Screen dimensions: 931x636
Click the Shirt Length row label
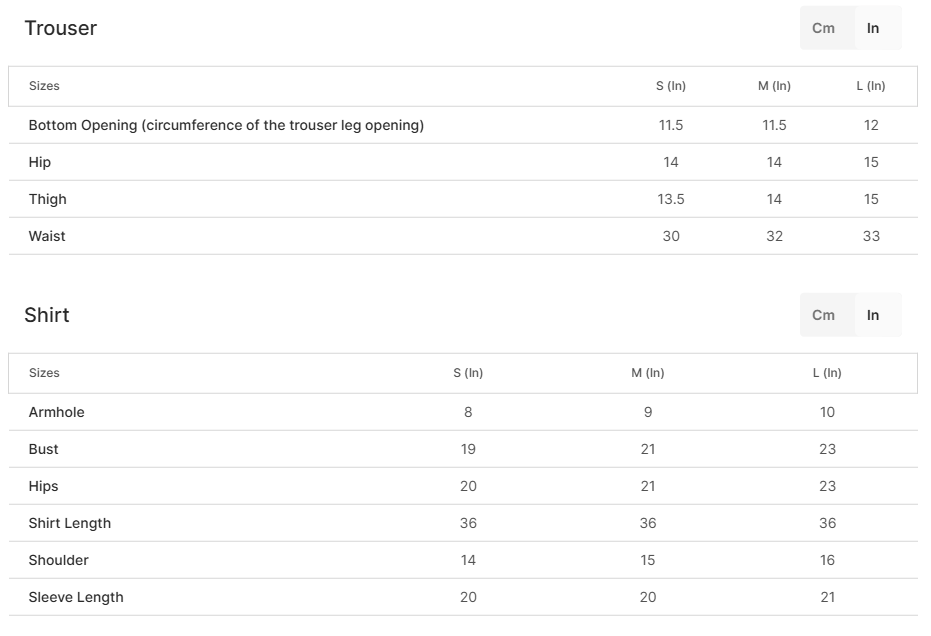click(69, 523)
